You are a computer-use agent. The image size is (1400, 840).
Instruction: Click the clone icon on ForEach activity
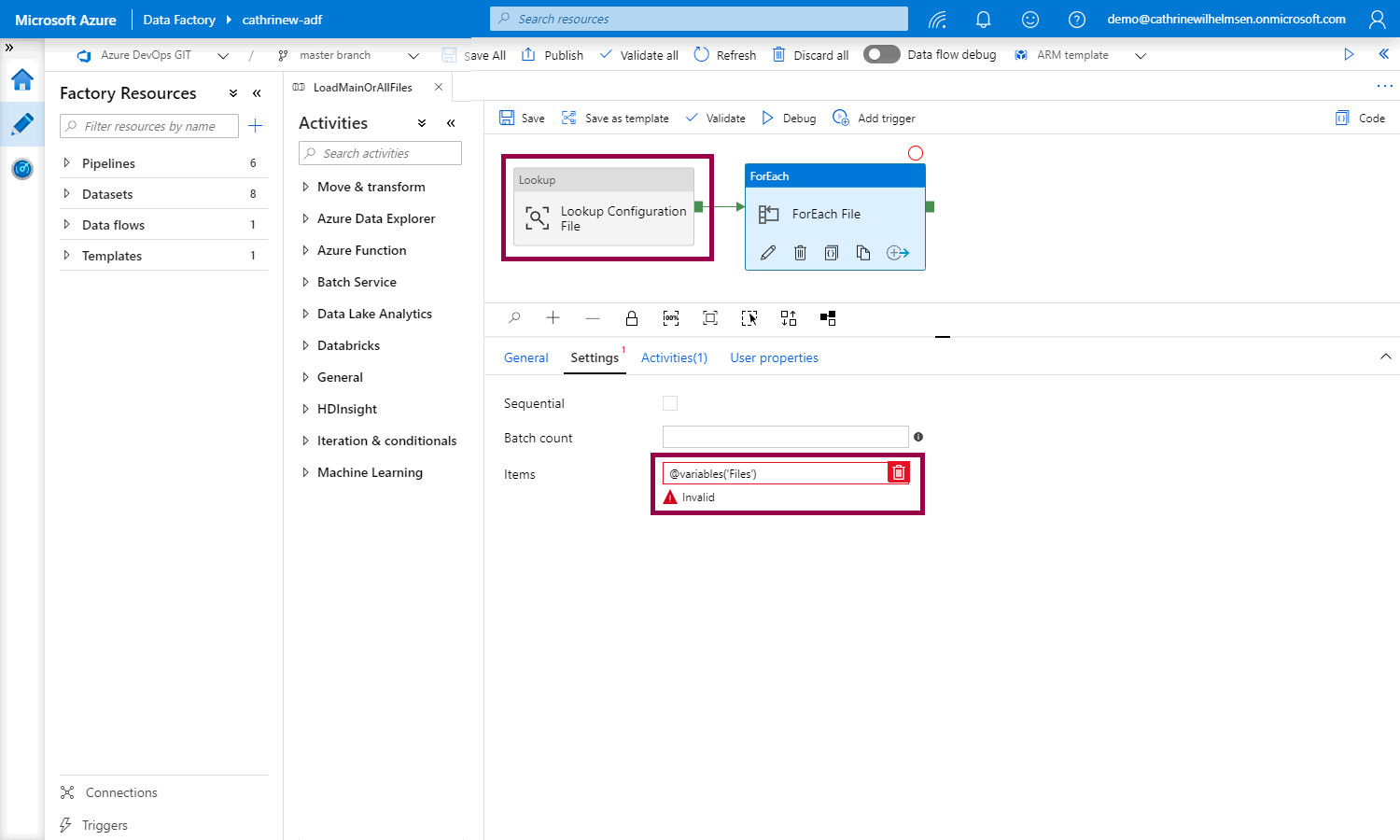[x=863, y=253]
